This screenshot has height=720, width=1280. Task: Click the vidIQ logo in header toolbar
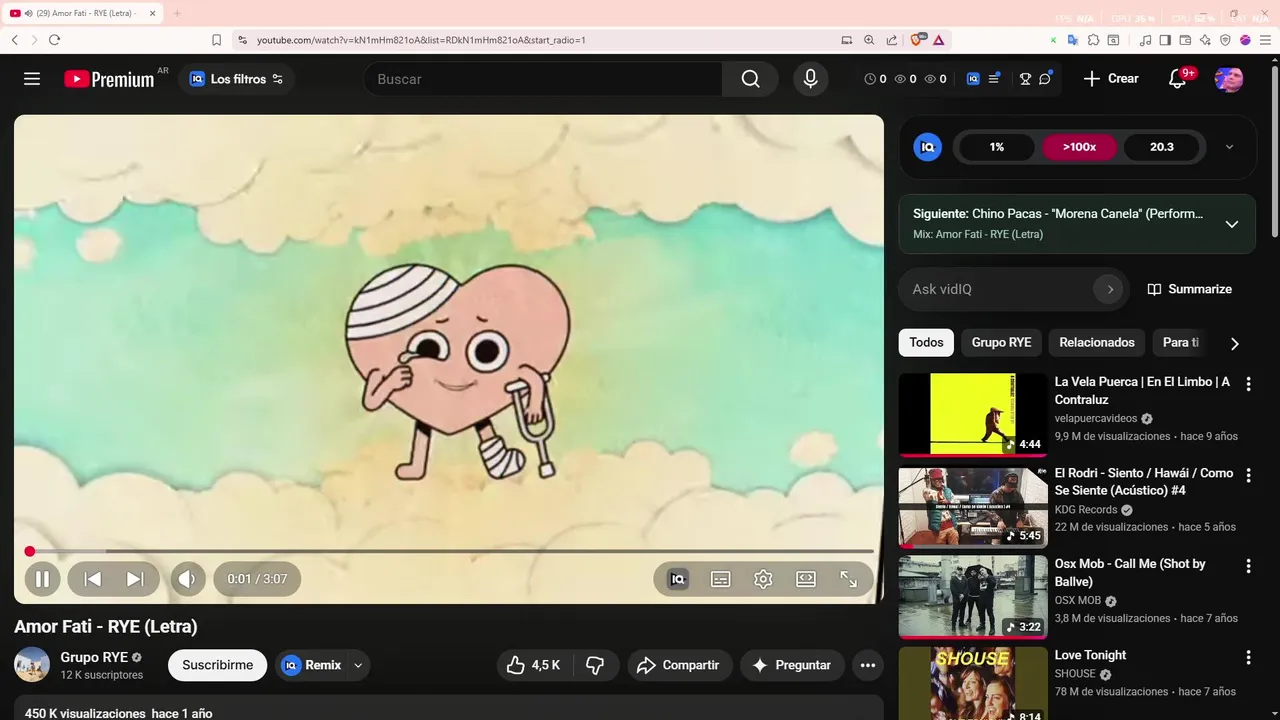coord(973,79)
